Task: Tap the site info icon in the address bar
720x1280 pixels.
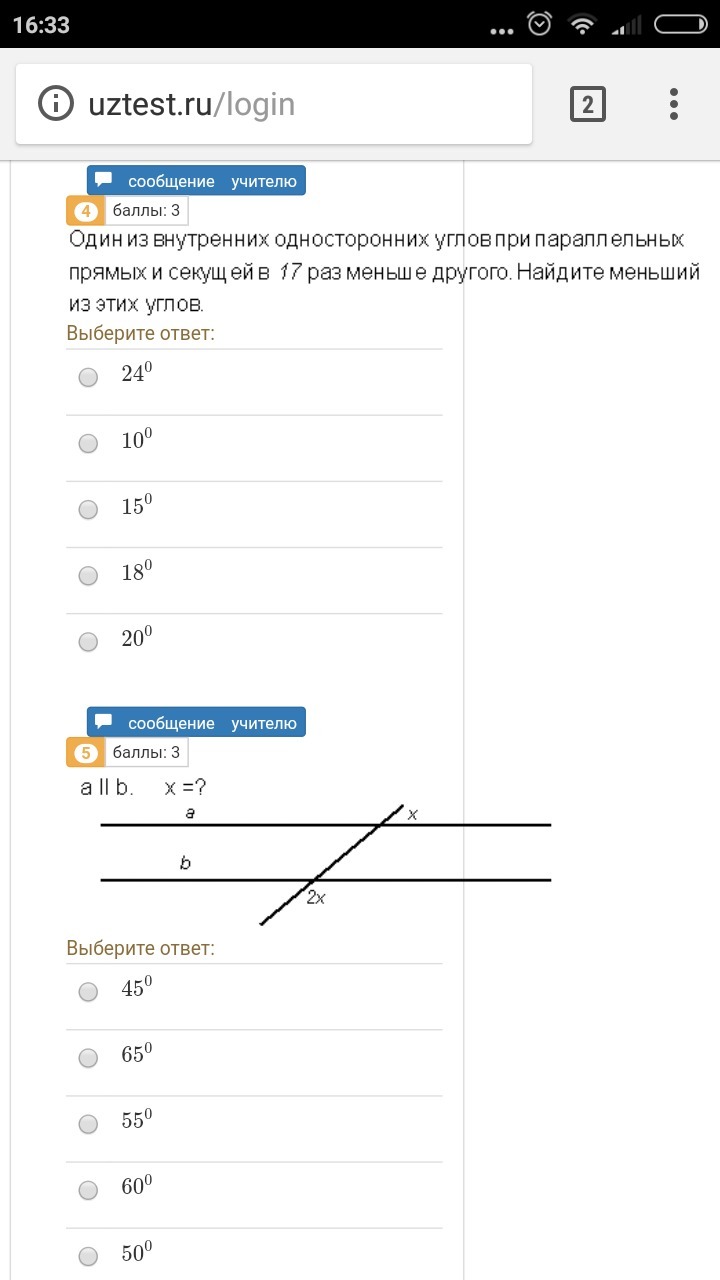Action: pyautogui.click(x=58, y=103)
